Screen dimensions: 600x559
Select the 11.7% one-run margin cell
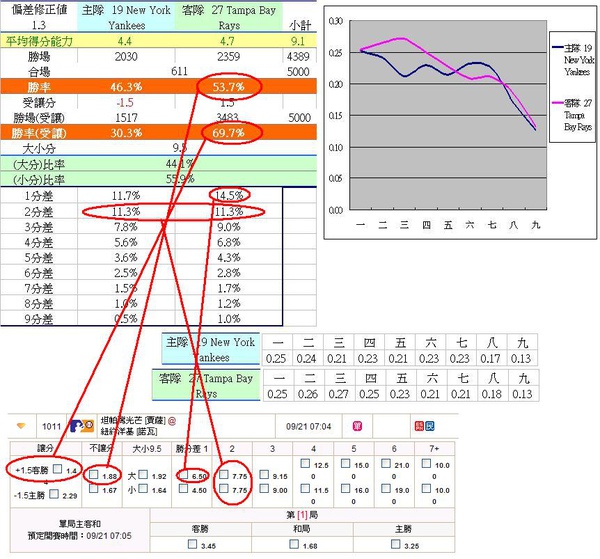126,196
